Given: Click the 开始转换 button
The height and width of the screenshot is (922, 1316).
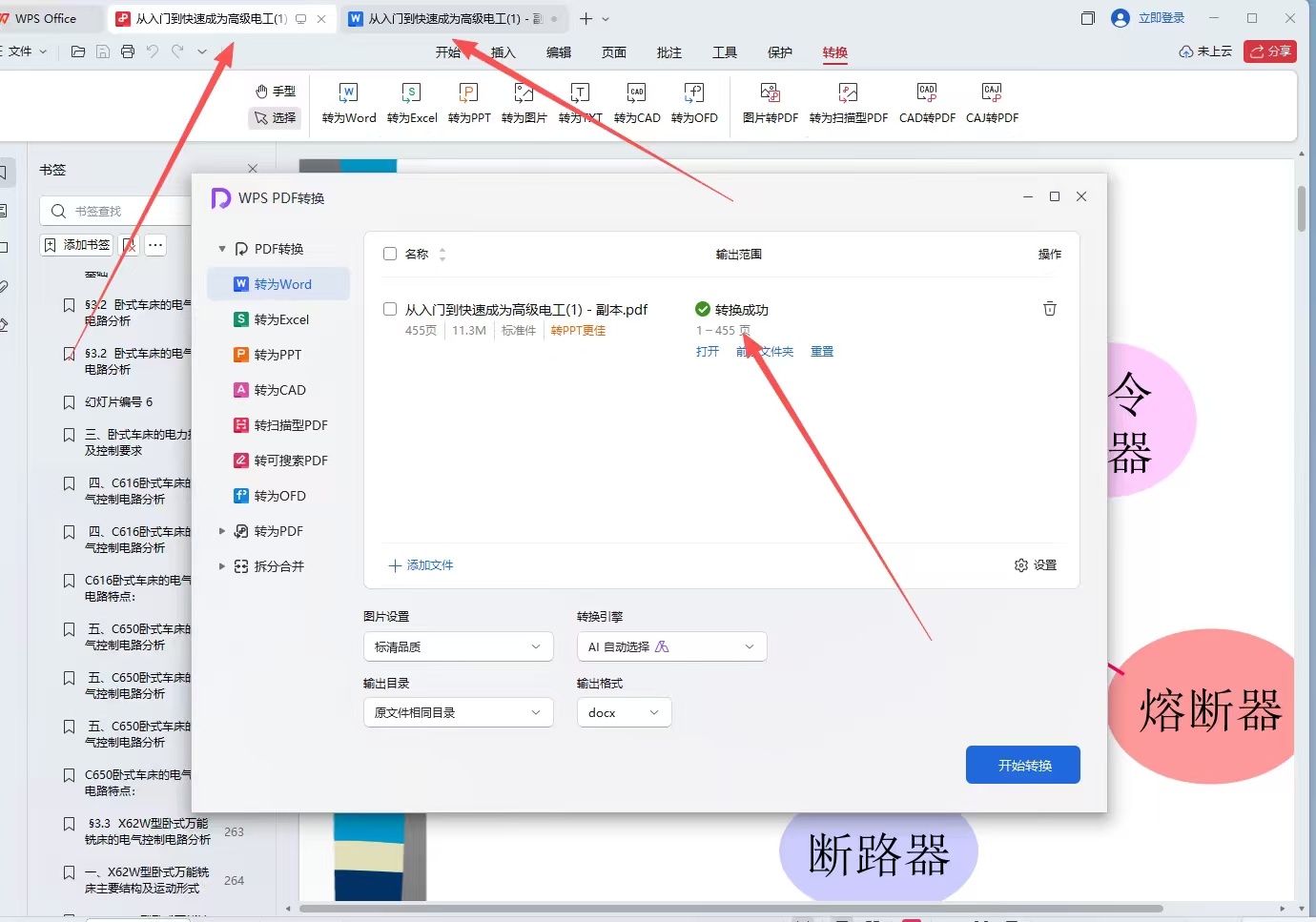Looking at the screenshot, I should point(1023,765).
